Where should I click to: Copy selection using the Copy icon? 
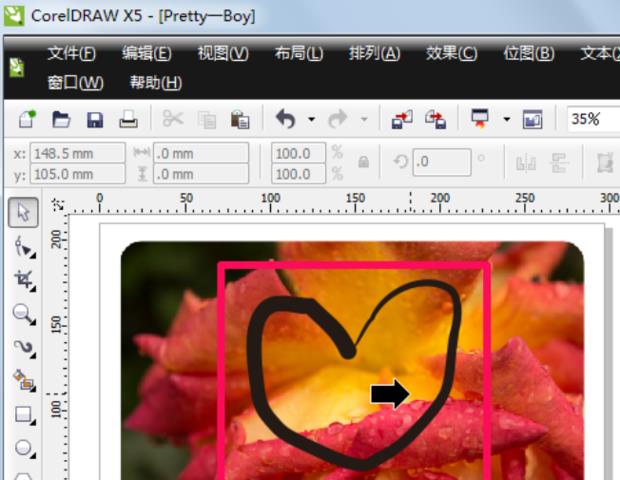207,119
